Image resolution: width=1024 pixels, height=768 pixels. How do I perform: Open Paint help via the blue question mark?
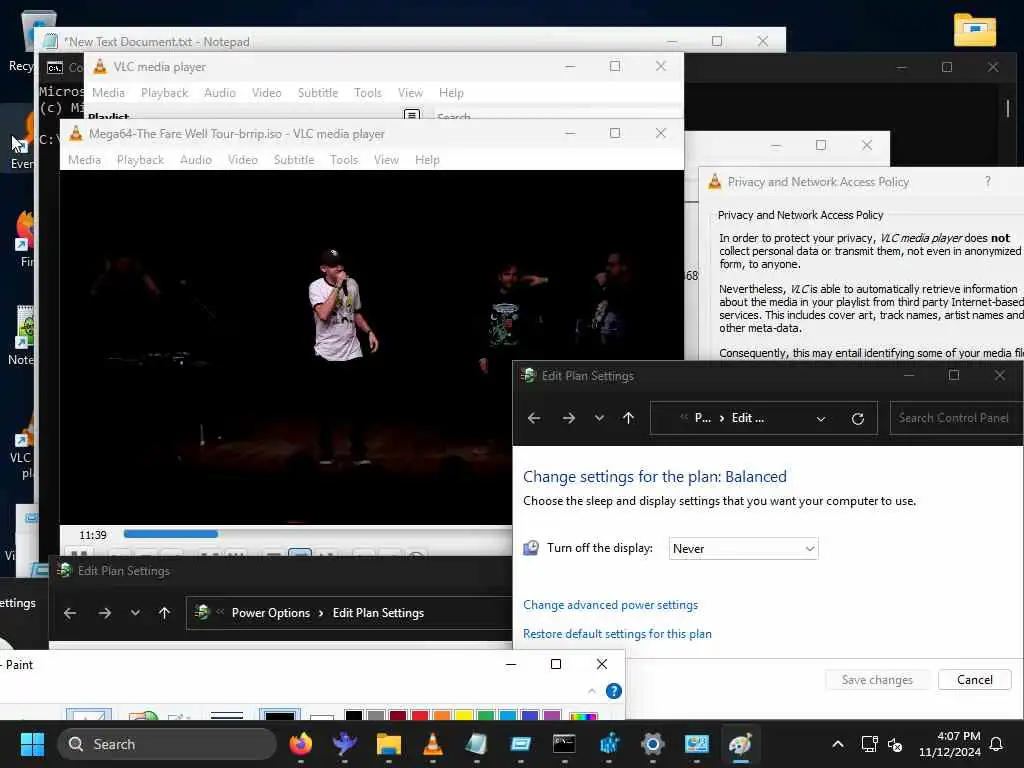coord(613,691)
